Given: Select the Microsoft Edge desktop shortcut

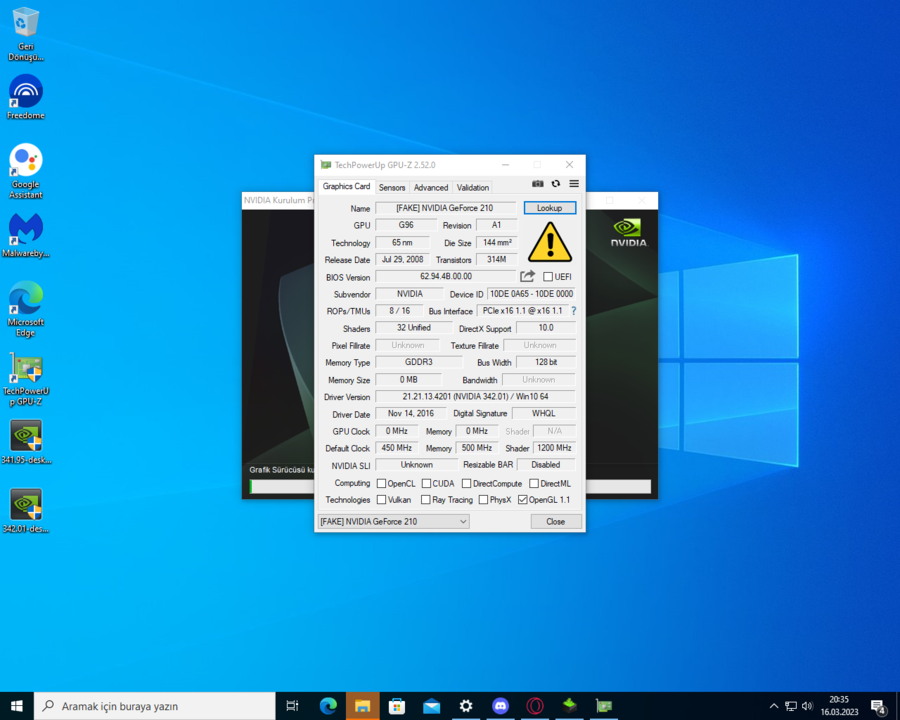Looking at the screenshot, I should pos(26,309).
